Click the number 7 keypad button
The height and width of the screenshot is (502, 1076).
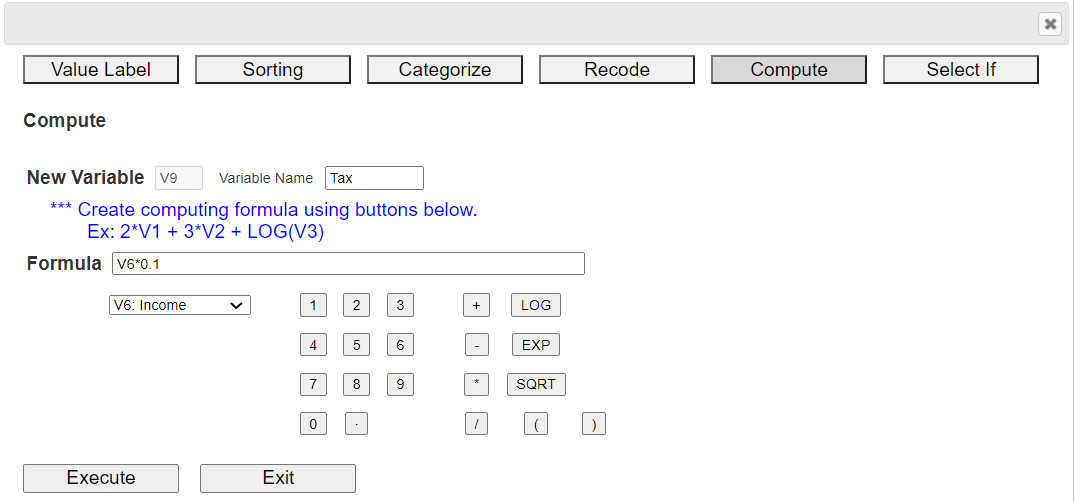pos(313,385)
